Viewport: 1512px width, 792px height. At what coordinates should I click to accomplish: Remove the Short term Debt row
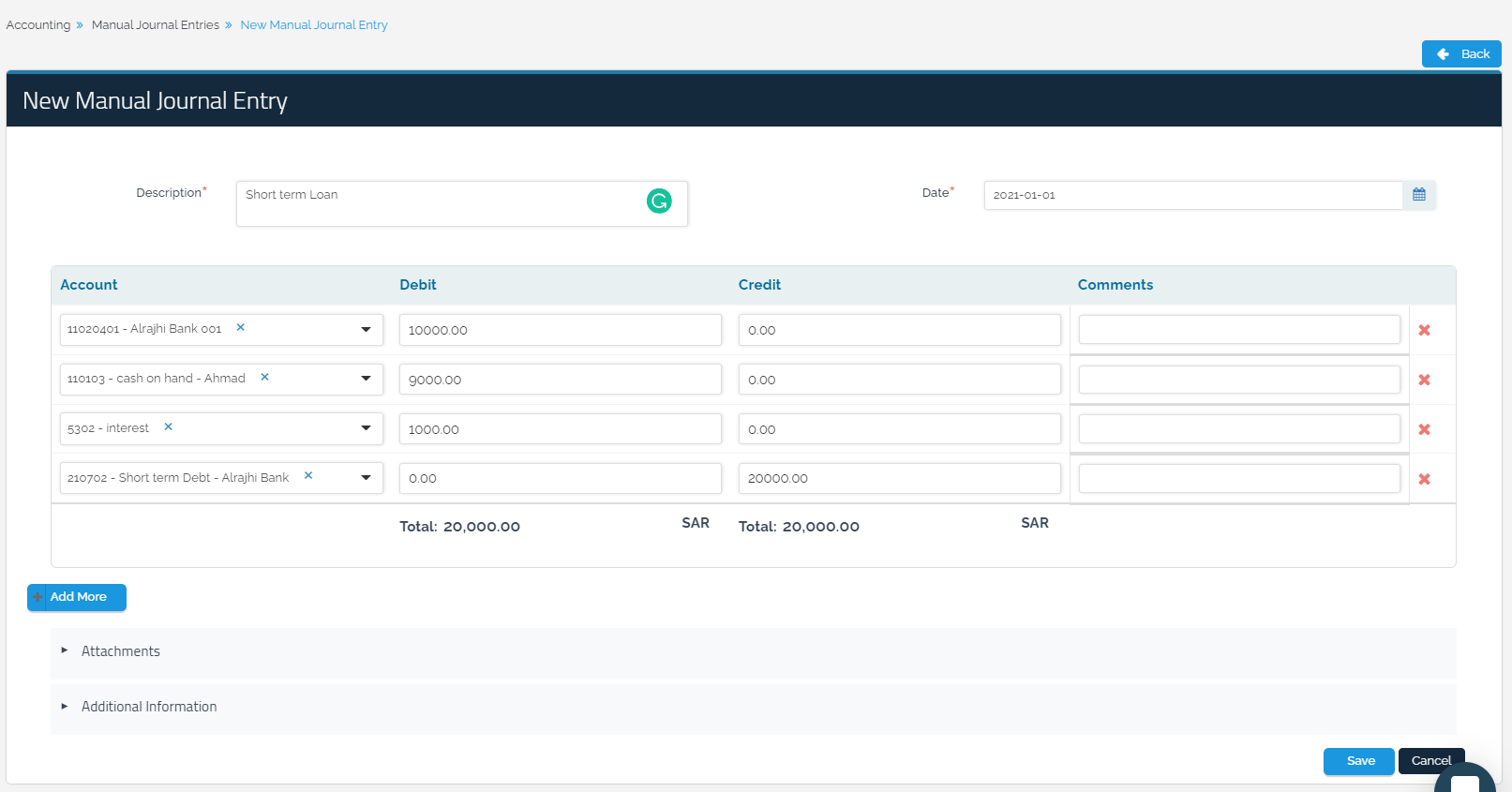[1424, 479]
